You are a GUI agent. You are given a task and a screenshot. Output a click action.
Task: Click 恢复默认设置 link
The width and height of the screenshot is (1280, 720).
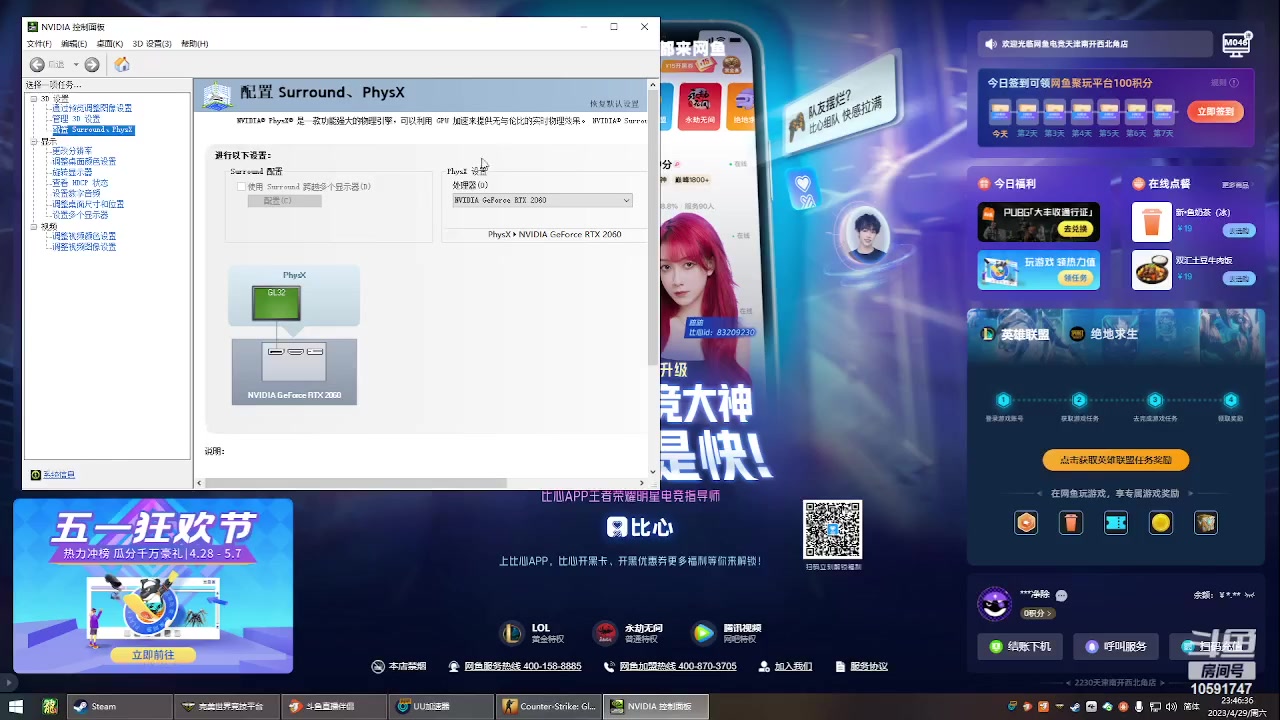pyautogui.click(x=614, y=104)
